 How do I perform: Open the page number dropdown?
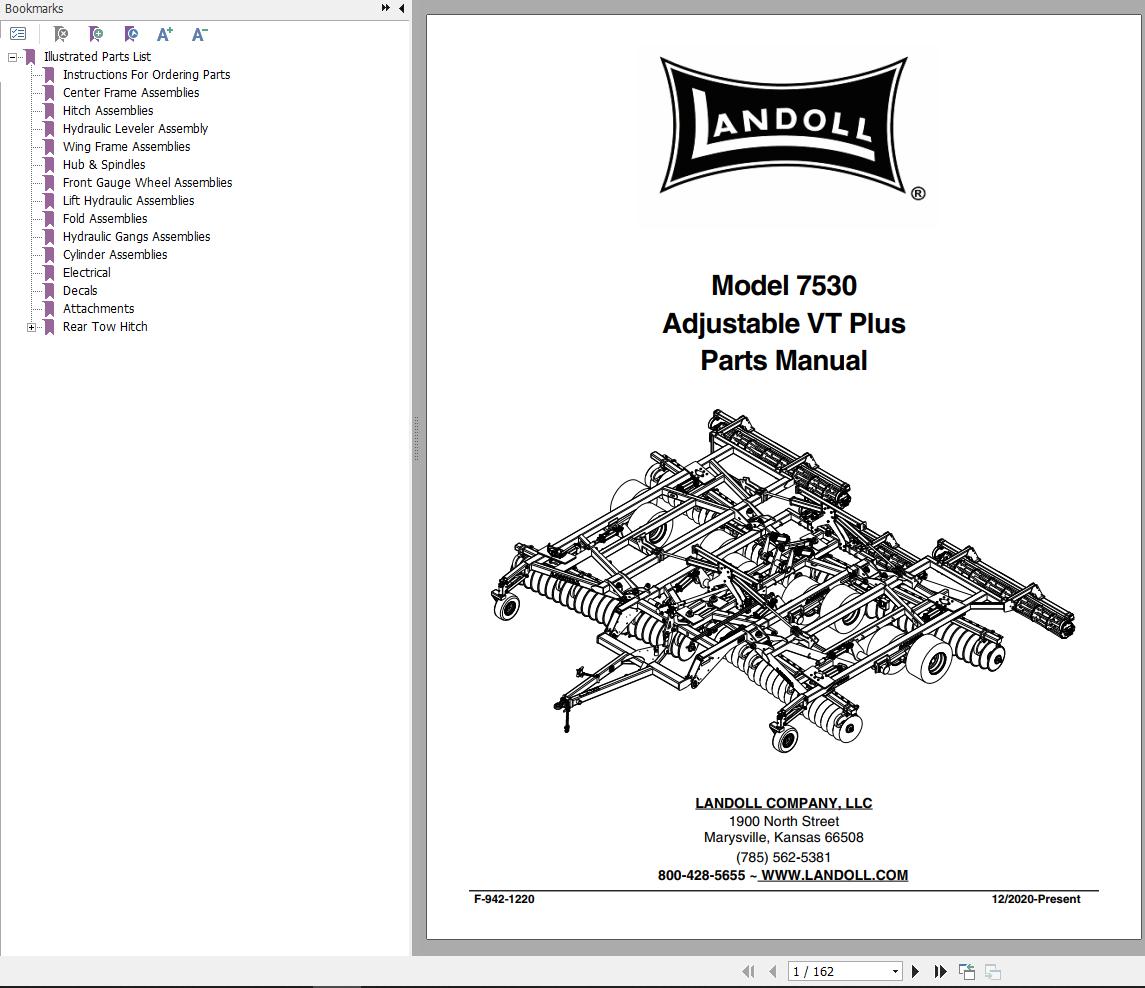[x=895, y=970]
